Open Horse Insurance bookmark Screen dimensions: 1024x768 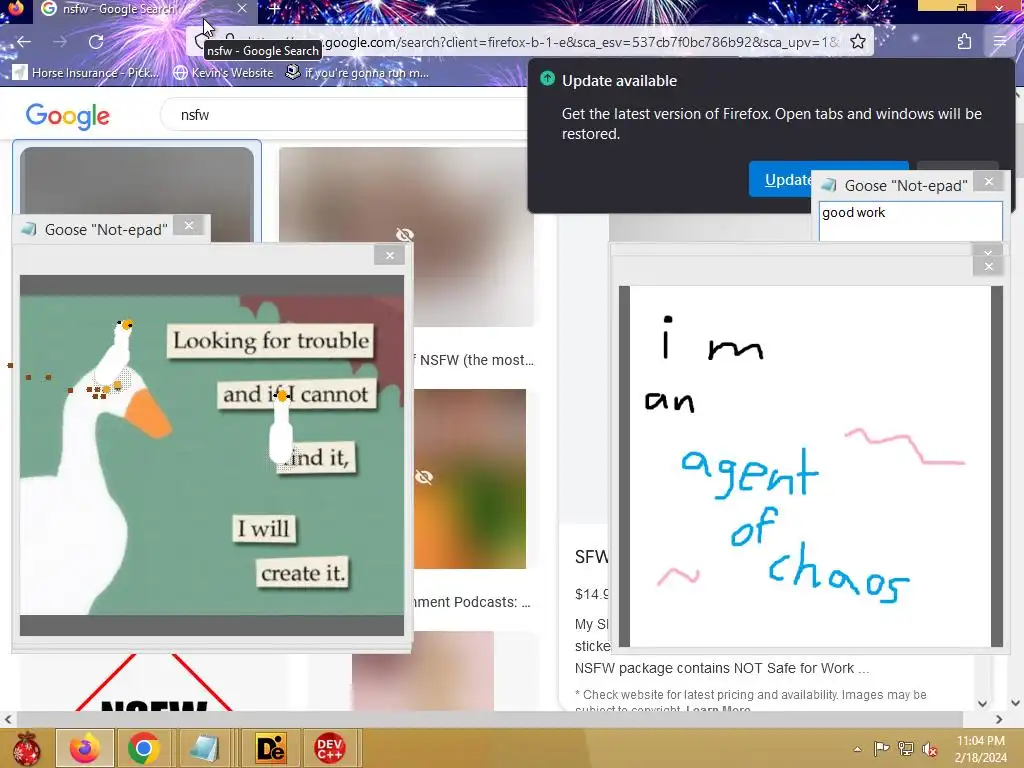click(x=86, y=72)
